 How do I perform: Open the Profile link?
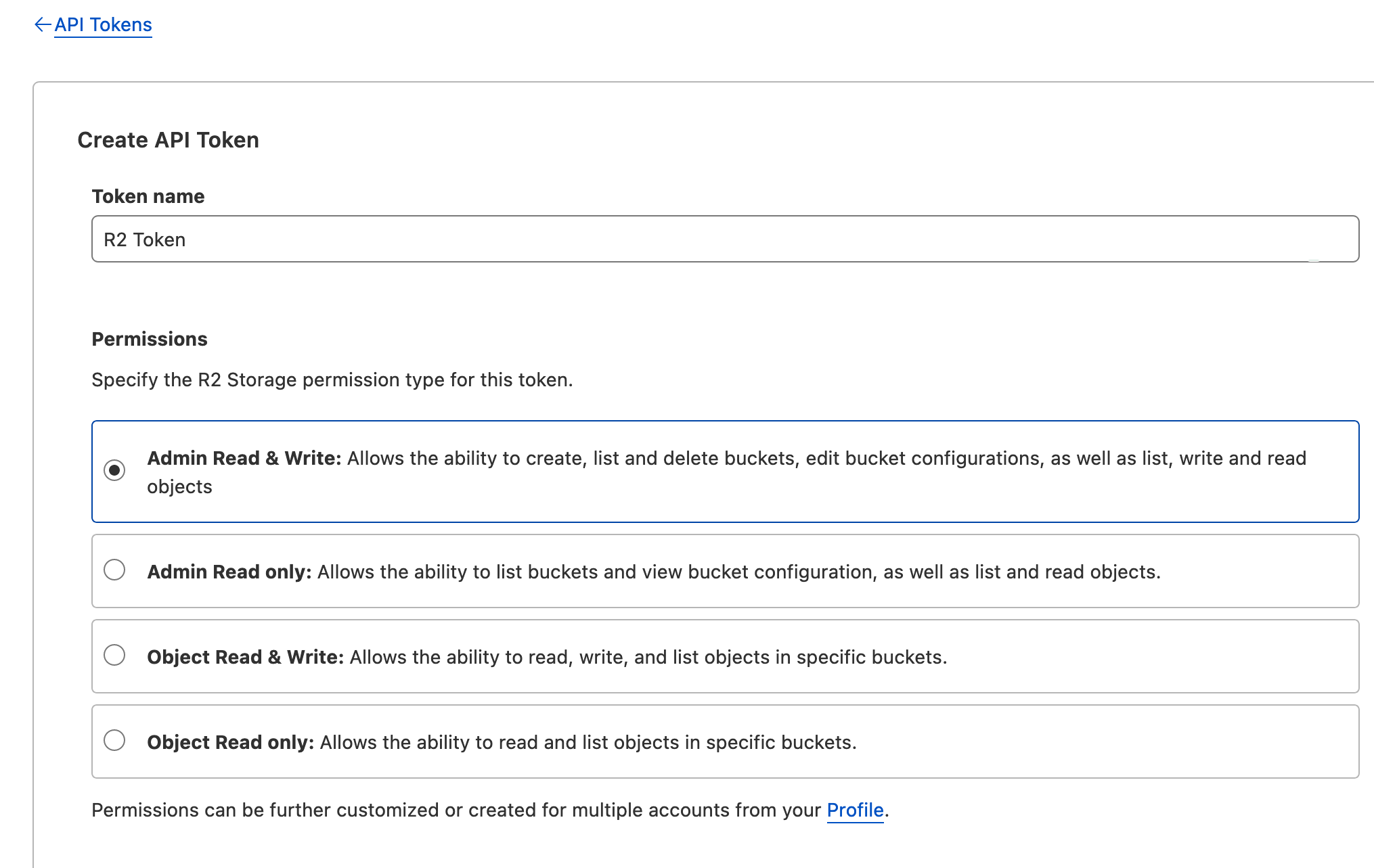pos(855,810)
